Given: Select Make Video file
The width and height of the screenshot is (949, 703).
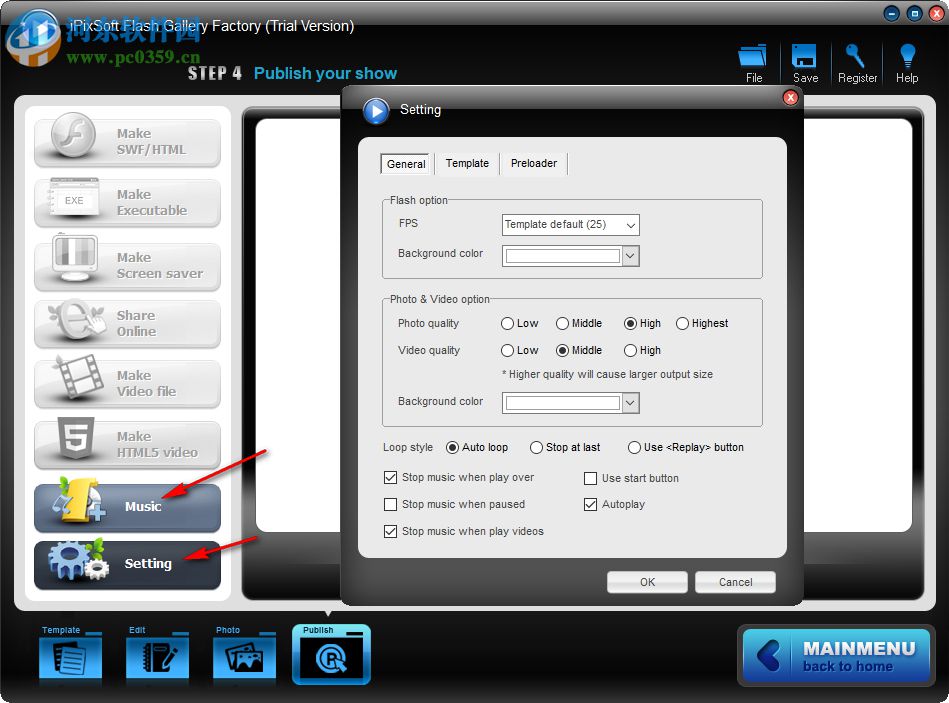Looking at the screenshot, I should point(127,384).
